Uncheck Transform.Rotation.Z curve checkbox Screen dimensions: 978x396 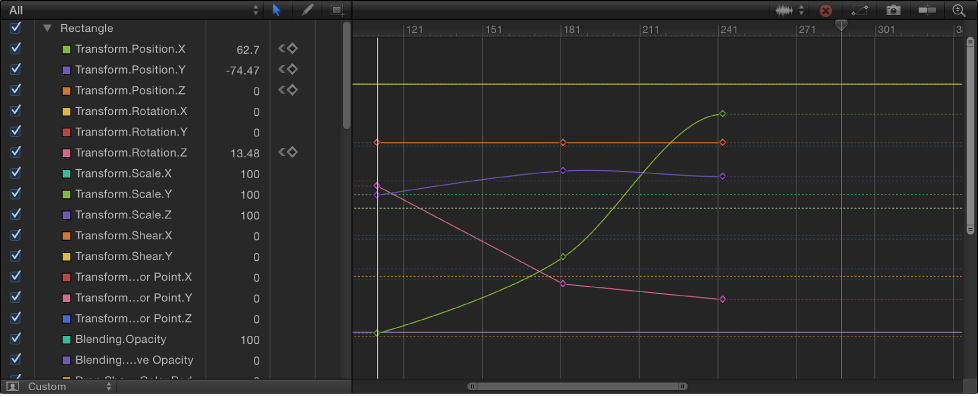point(16,152)
